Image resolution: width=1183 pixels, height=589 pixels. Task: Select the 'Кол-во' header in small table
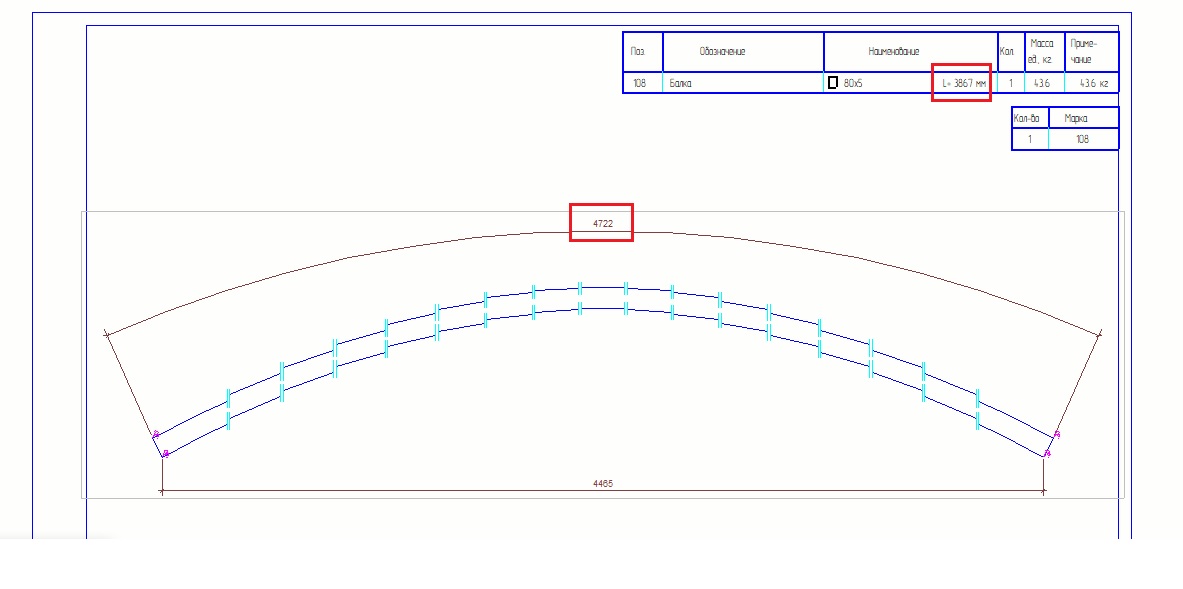pos(1028,118)
